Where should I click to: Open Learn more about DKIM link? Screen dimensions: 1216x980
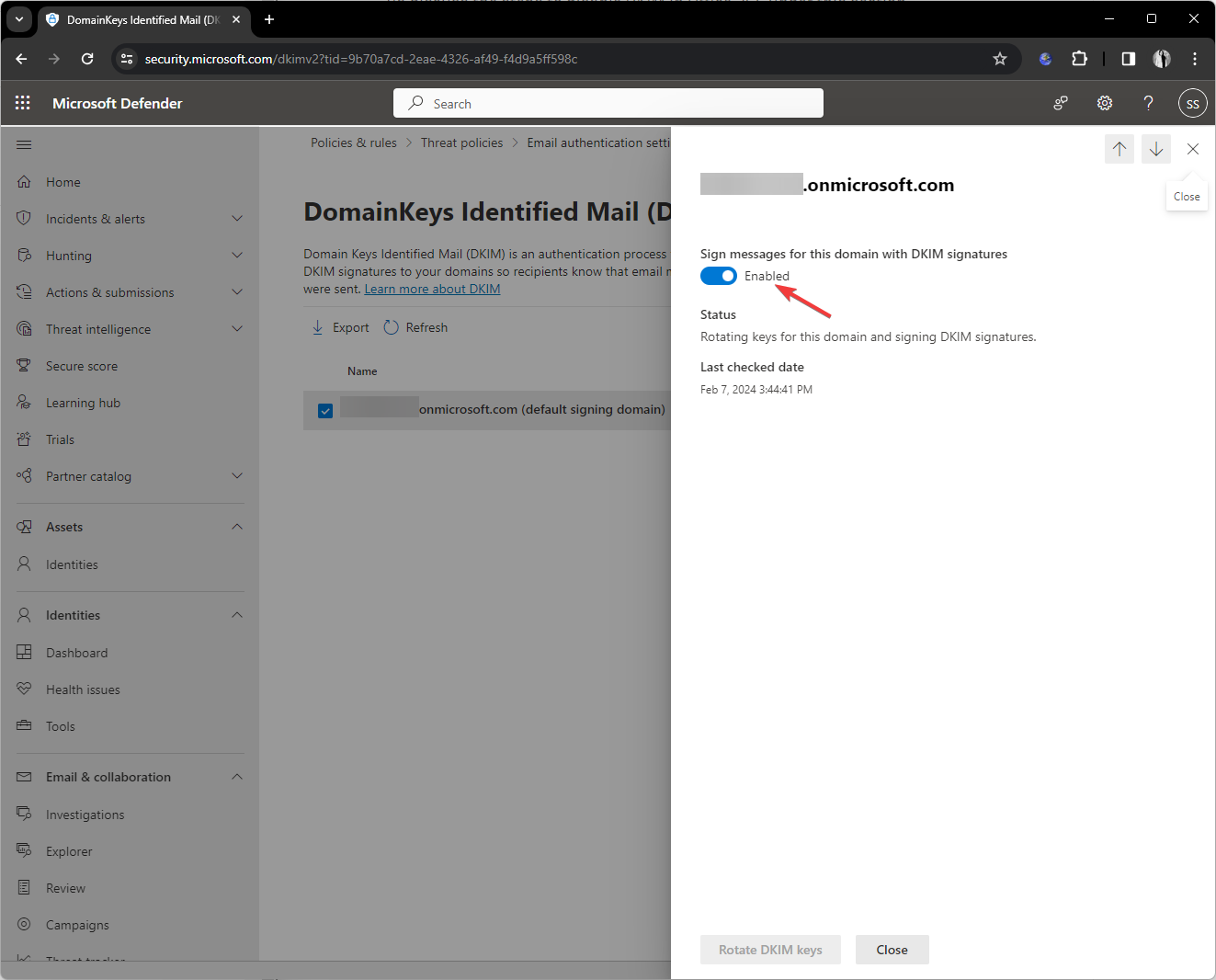(x=432, y=289)
